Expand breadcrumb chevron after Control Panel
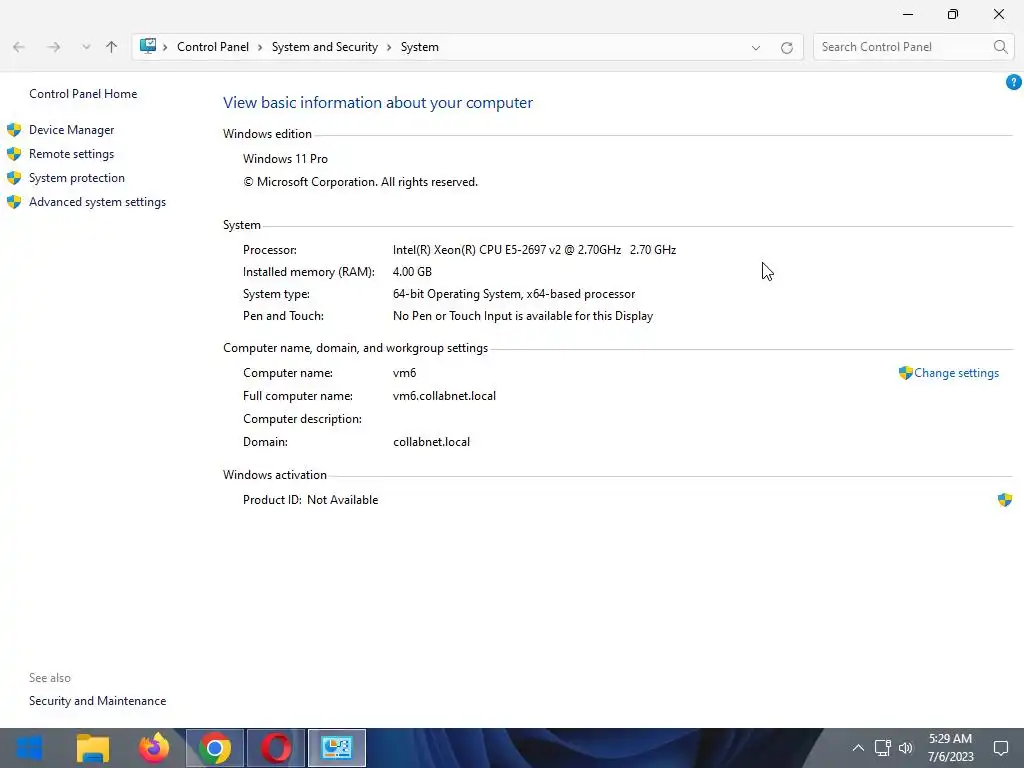Viewport: 1024px width, 768px height. point(260,47)
